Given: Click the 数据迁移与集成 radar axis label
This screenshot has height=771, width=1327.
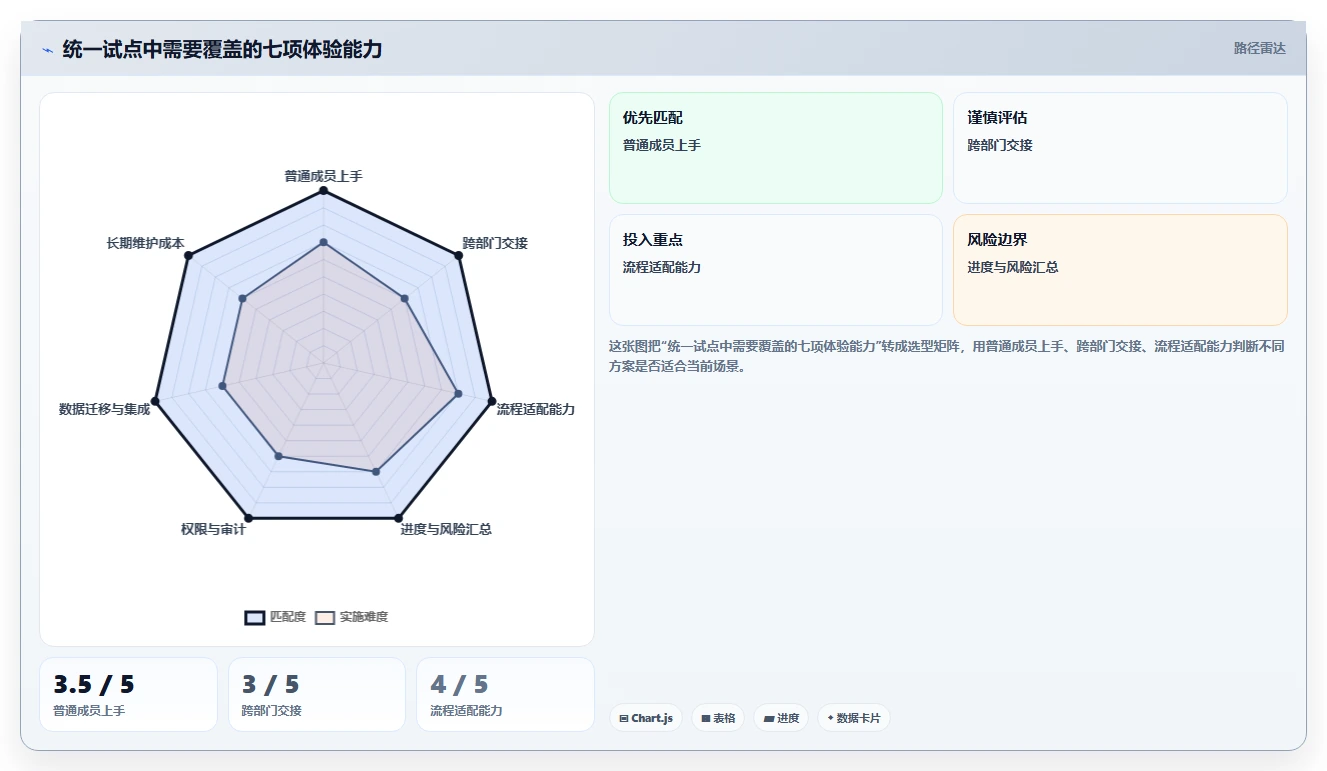Looking at the screenshot, I should pyautogui.click(x=104, y=409).
